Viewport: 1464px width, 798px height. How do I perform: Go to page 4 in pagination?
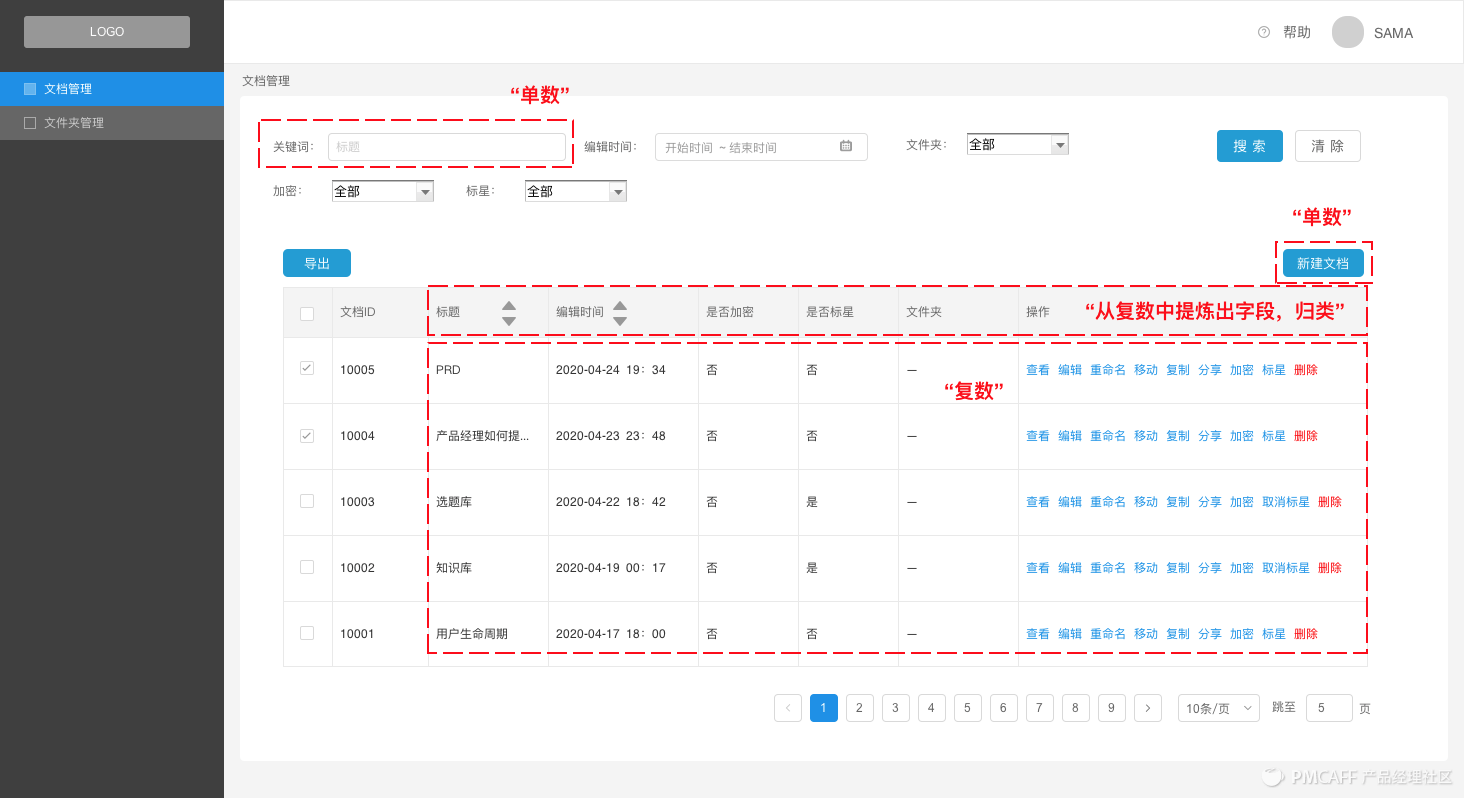(932, 708)
